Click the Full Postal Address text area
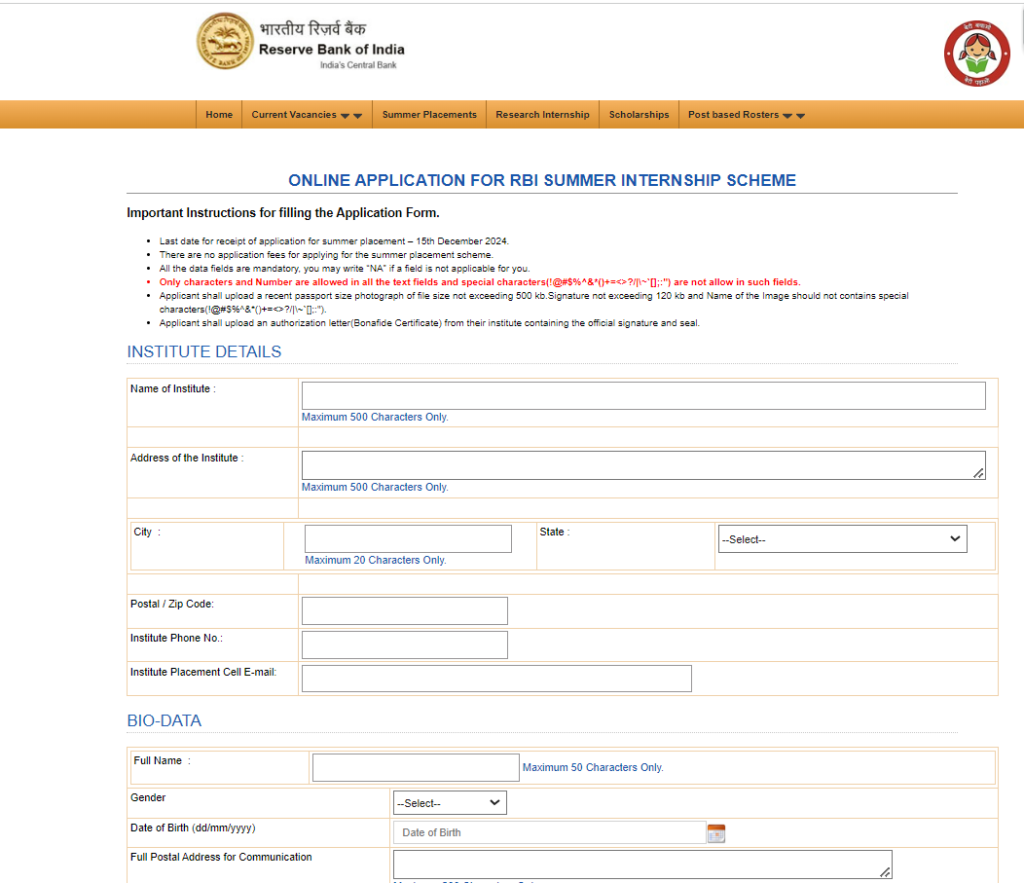The image size is (1024, 883). (x=643, y=865)
